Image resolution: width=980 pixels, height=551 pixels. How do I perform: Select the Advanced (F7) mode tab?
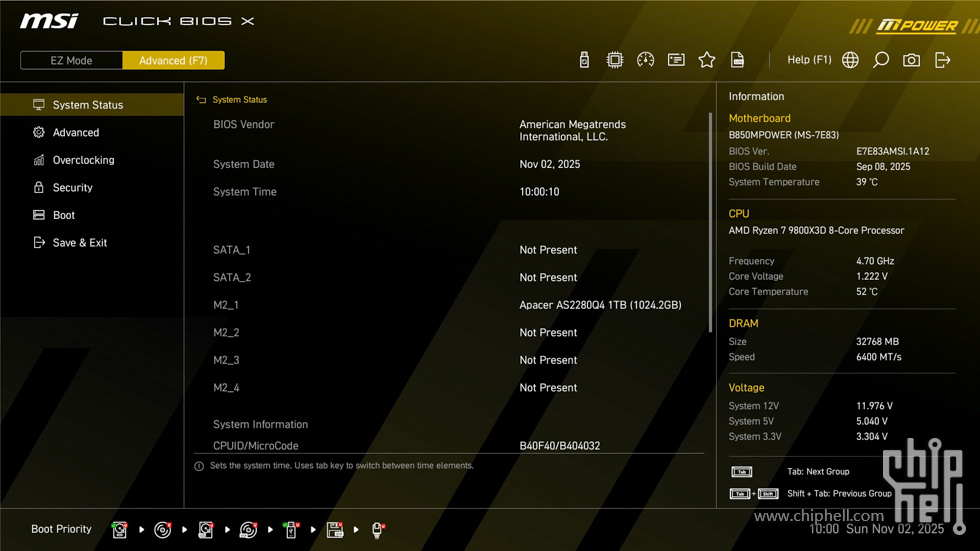pyautogui.click(x=173, y=60)
